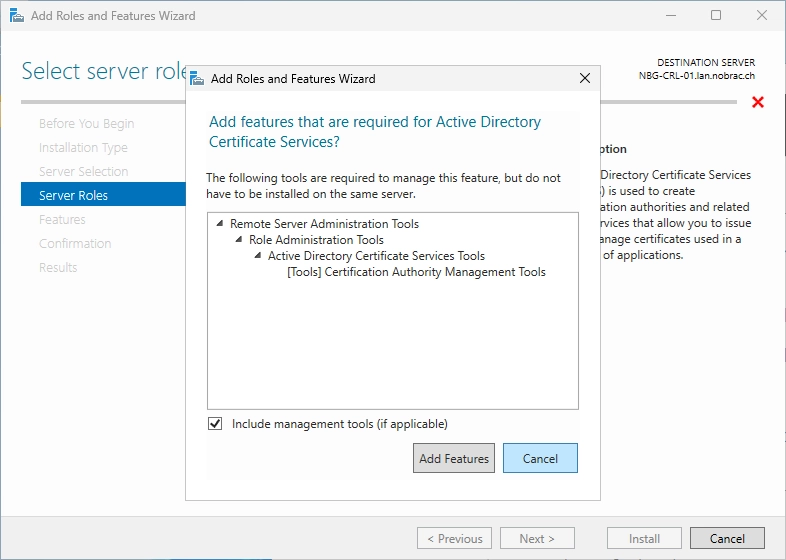Collapse Role Administration Tools node
Screen dimensions: 786x560
click(x=239, y=239)
